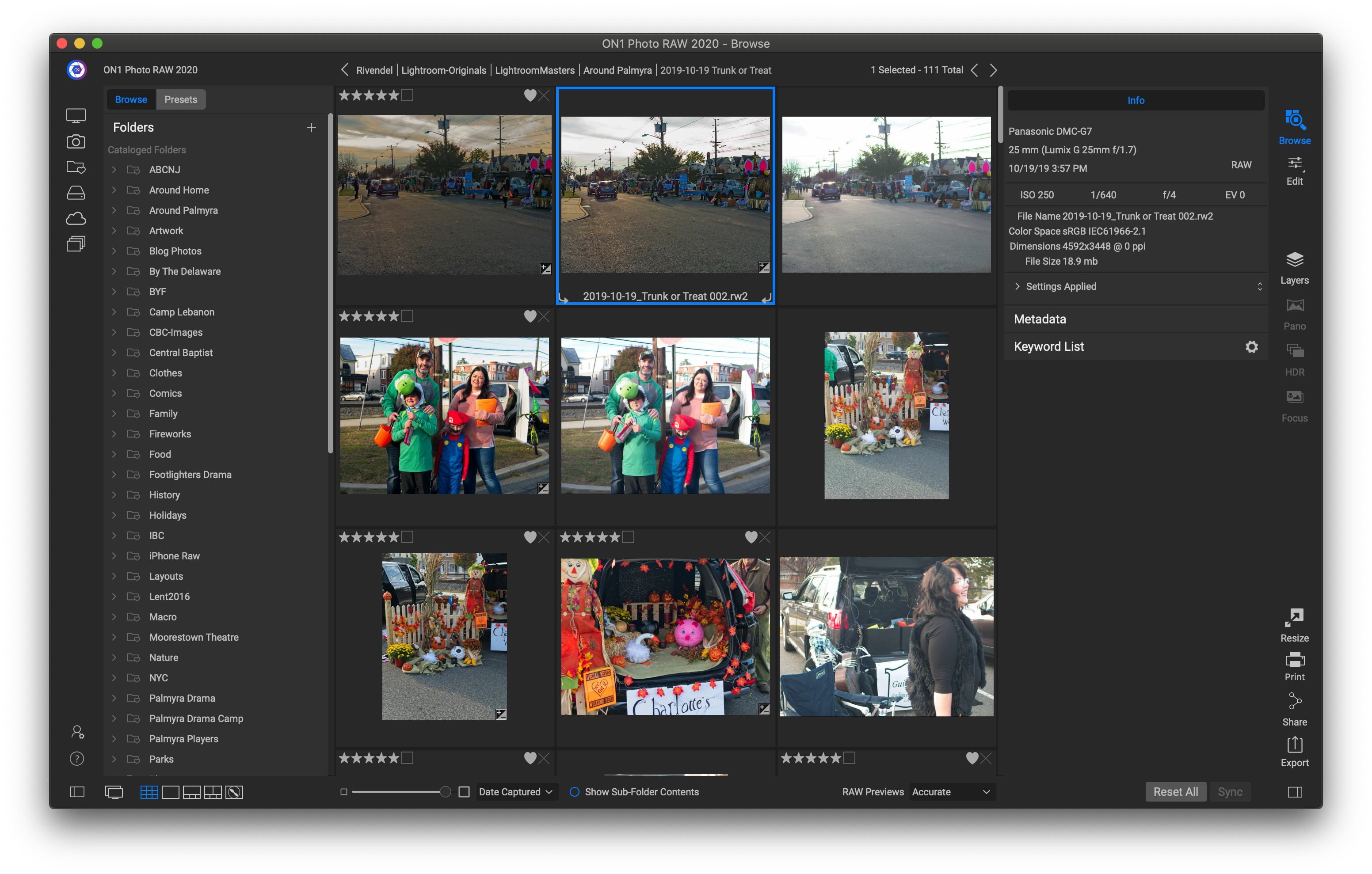1372x874 pixels.
Task: Open the Layers module
Action: [x=1294, y=267]
